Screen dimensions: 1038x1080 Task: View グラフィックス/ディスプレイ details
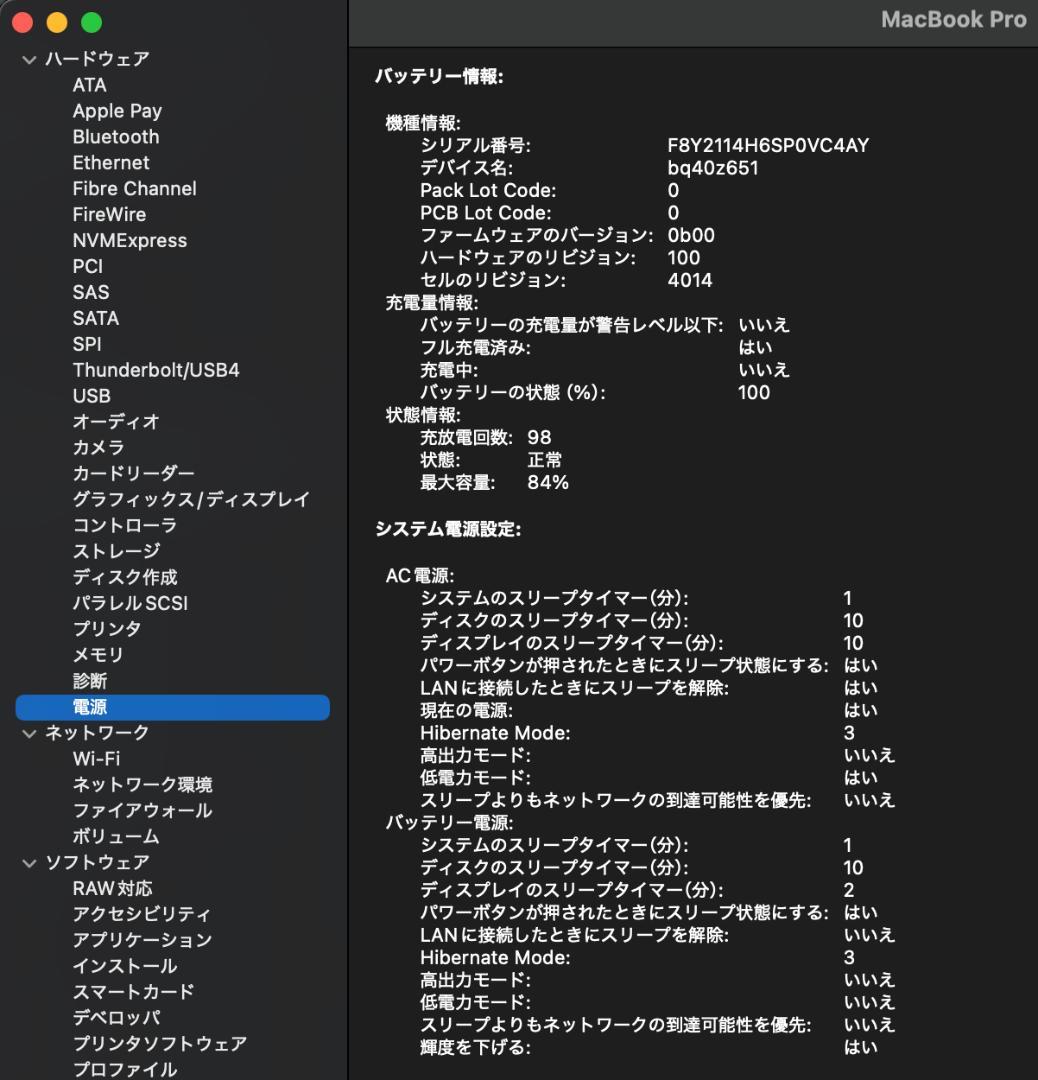189,499
